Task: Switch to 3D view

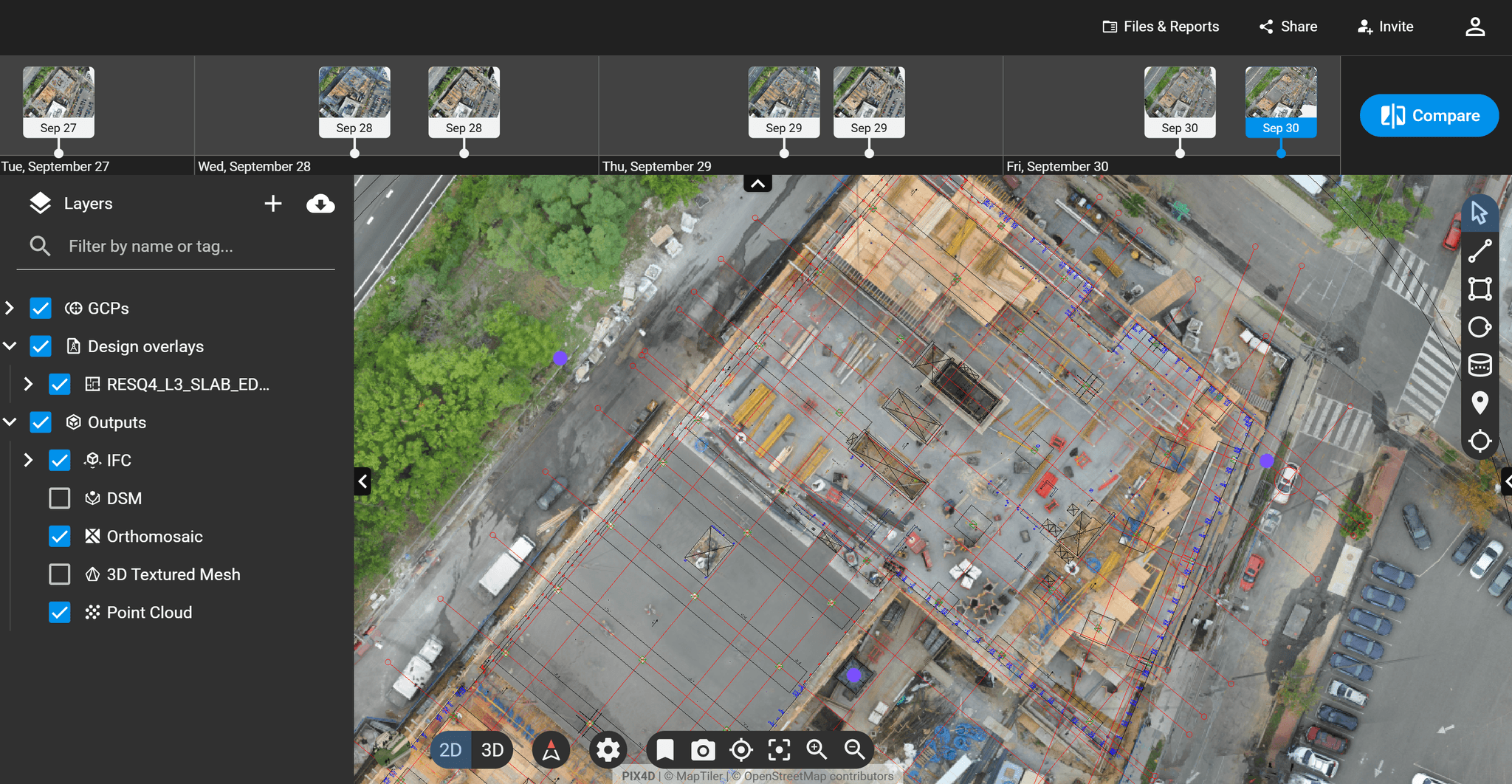Action: point(492,750)
